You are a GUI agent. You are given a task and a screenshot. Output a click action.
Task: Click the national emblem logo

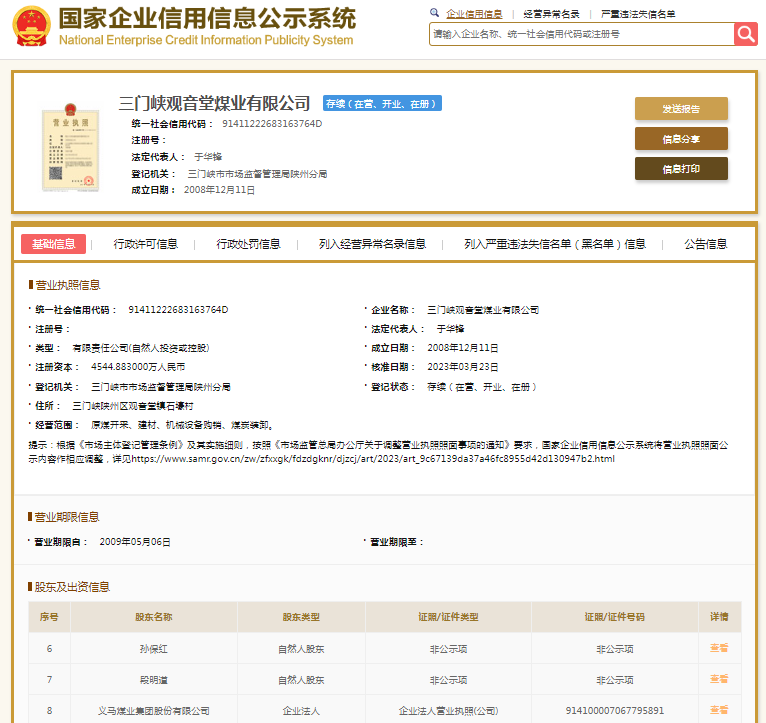tap(29, 27)
